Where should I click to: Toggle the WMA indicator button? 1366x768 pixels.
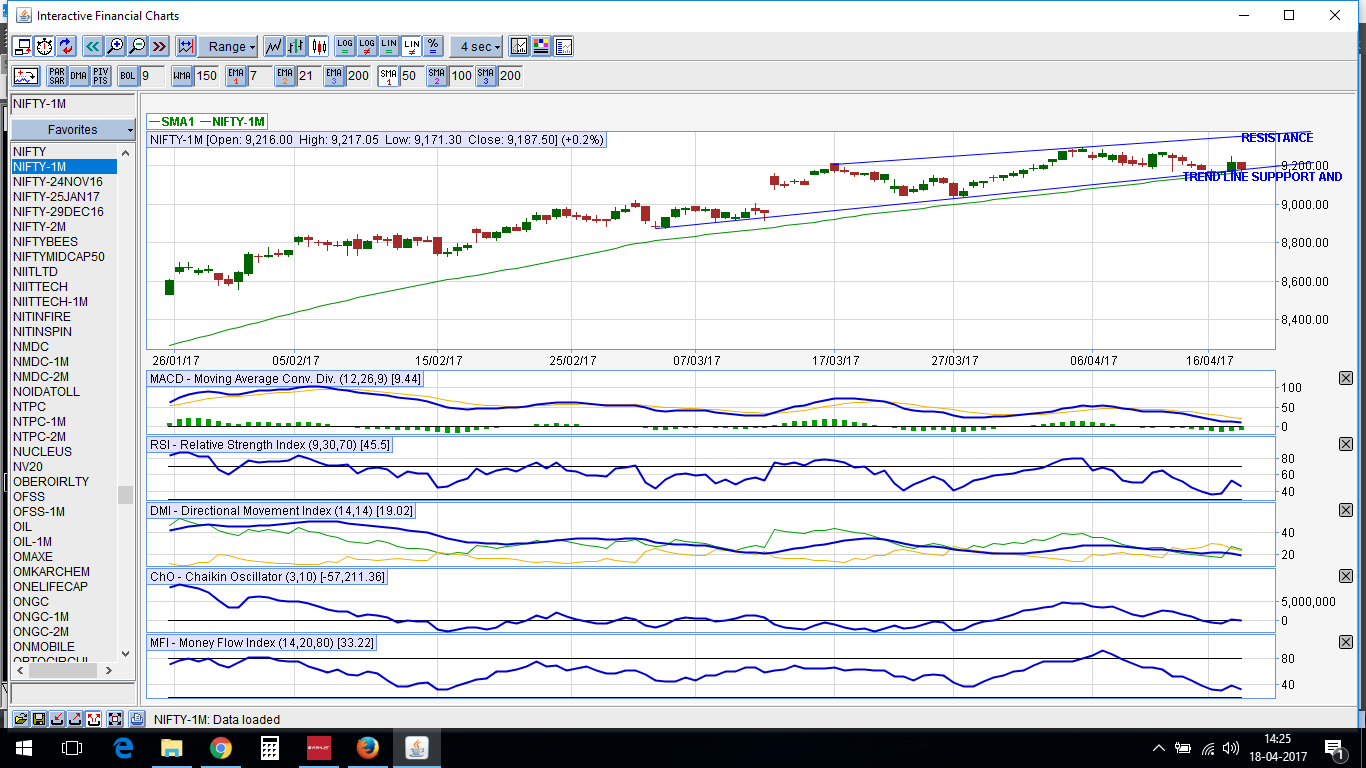(x=182, y=75)
